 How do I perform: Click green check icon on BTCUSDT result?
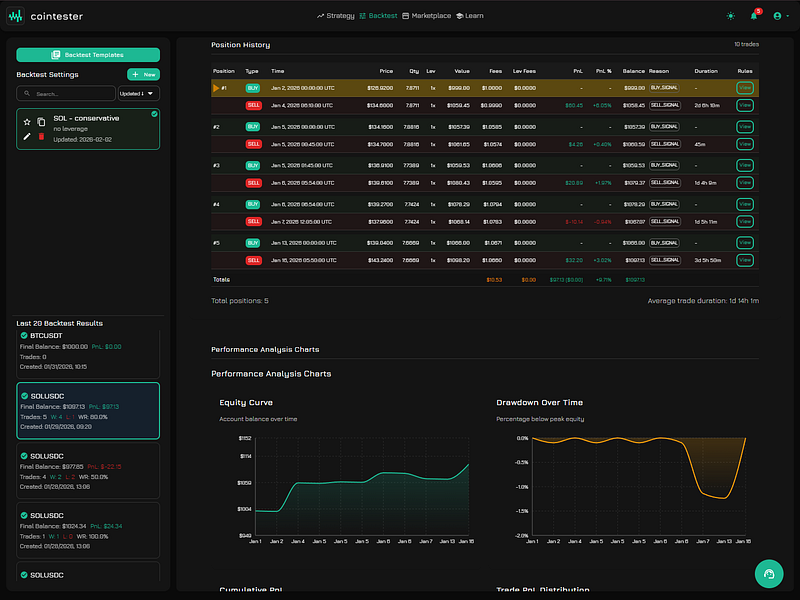pos(23,336)
